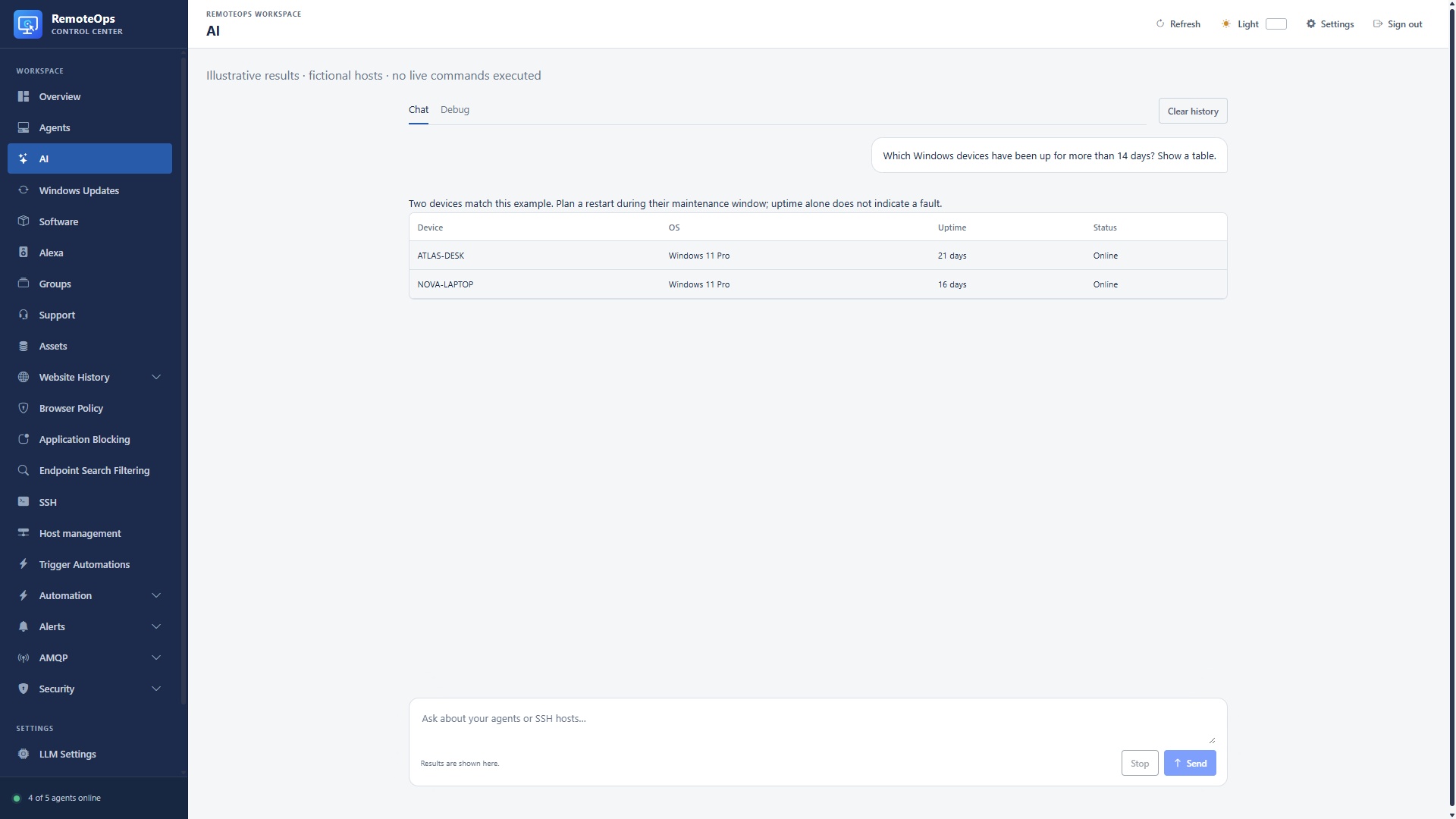Click the RemoteOps logo icon
Viewport: 1456px width, 819px height.
point(28,24)
